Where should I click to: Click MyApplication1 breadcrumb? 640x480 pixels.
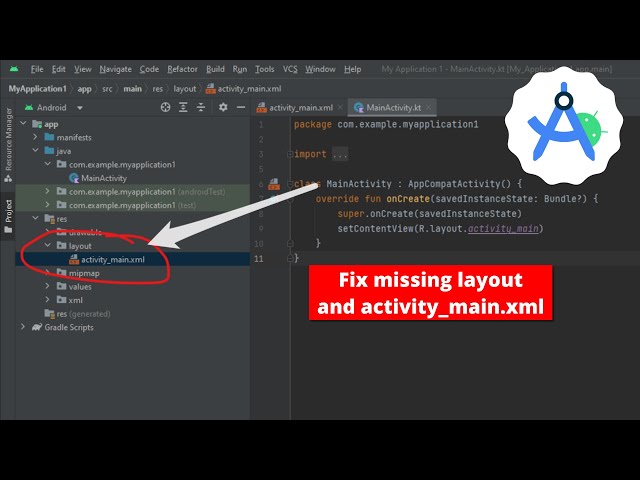(37, 89)
